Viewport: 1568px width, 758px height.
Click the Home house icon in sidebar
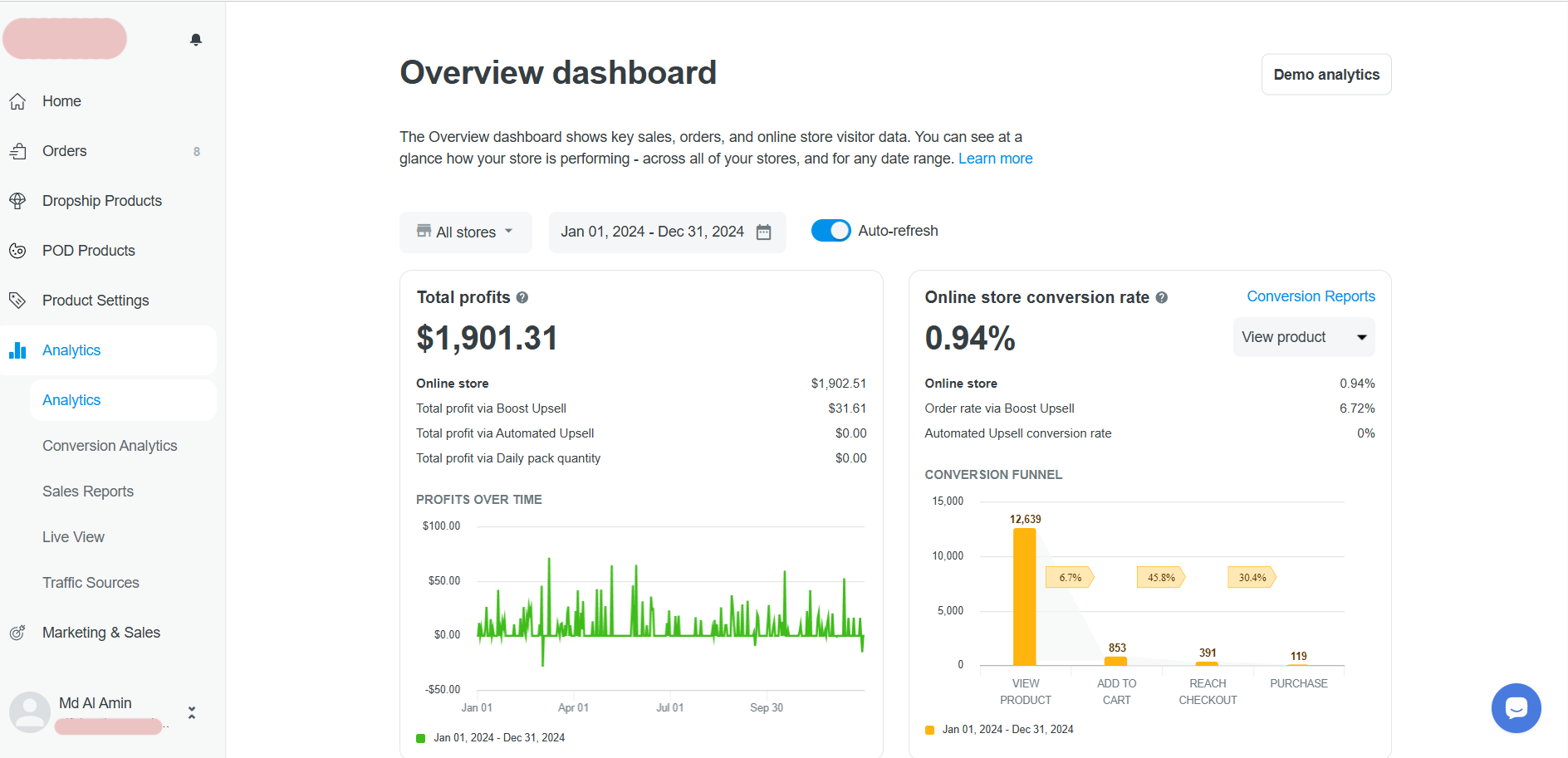coord(17,101)
